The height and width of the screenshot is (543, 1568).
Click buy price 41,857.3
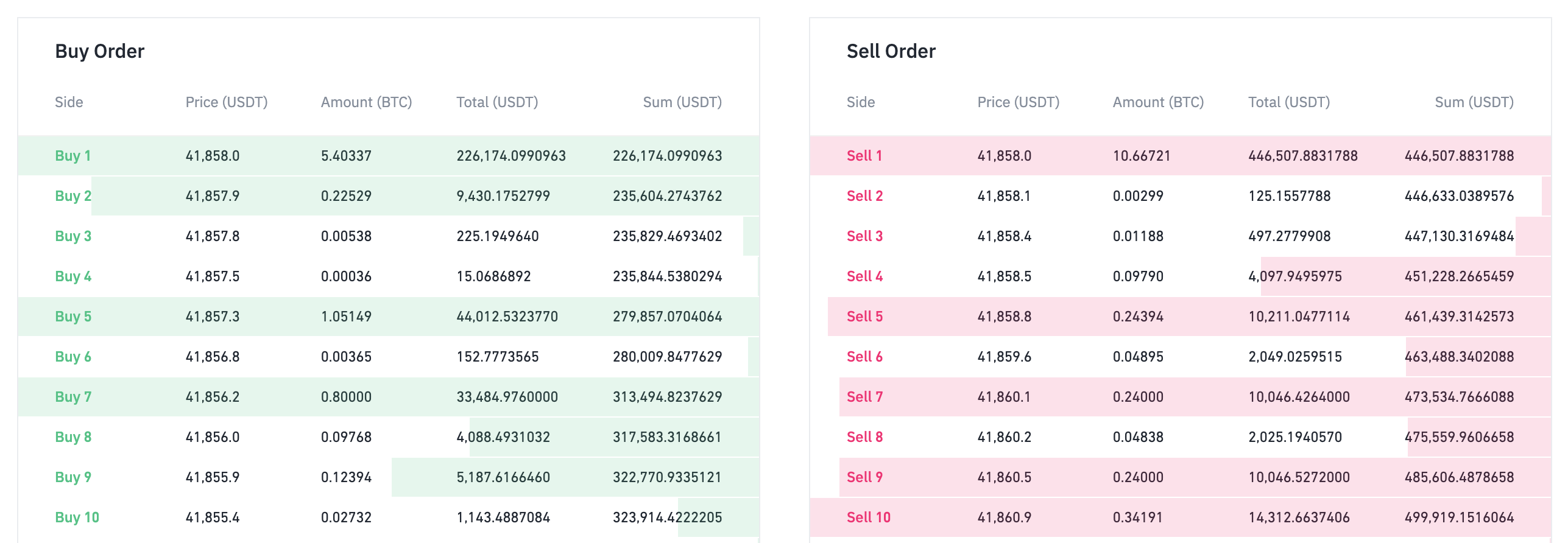(x=213, y=317)
